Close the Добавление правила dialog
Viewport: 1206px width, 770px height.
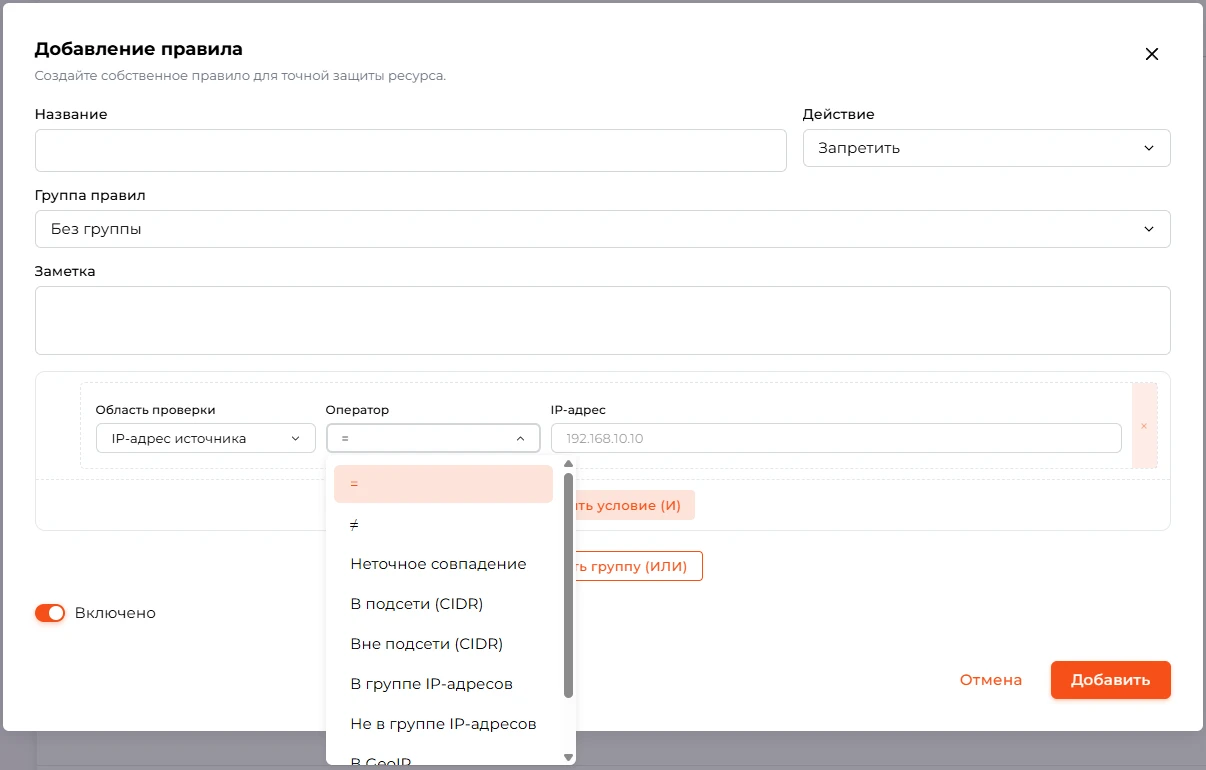[x=1151, y=54]
